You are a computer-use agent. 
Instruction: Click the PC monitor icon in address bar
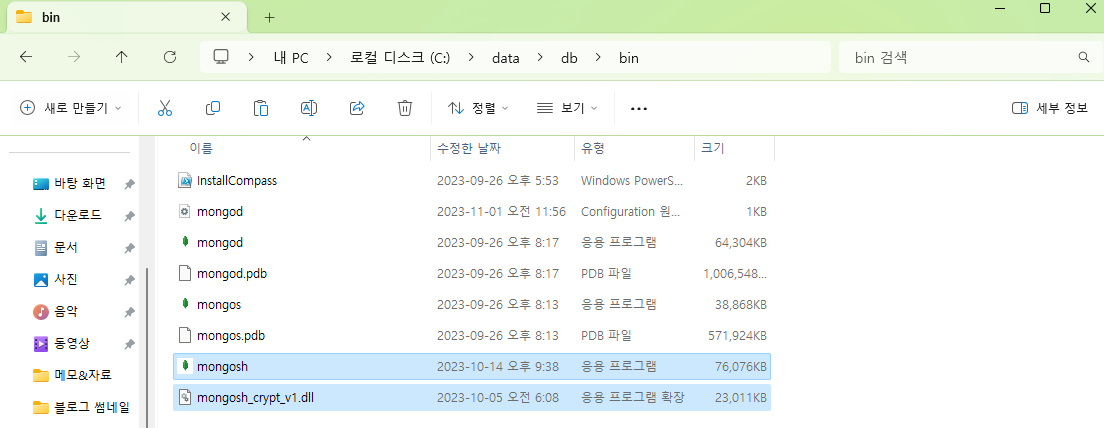click(222, 58)
